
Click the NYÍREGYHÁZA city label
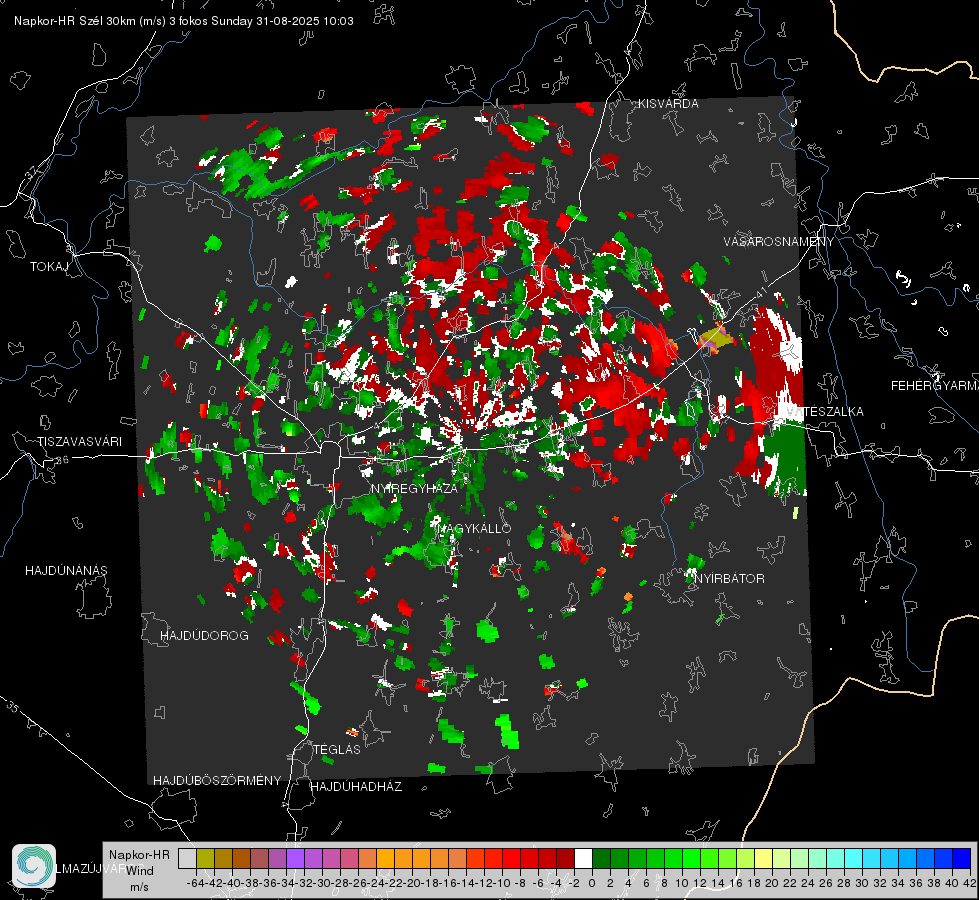coord(414,488)
